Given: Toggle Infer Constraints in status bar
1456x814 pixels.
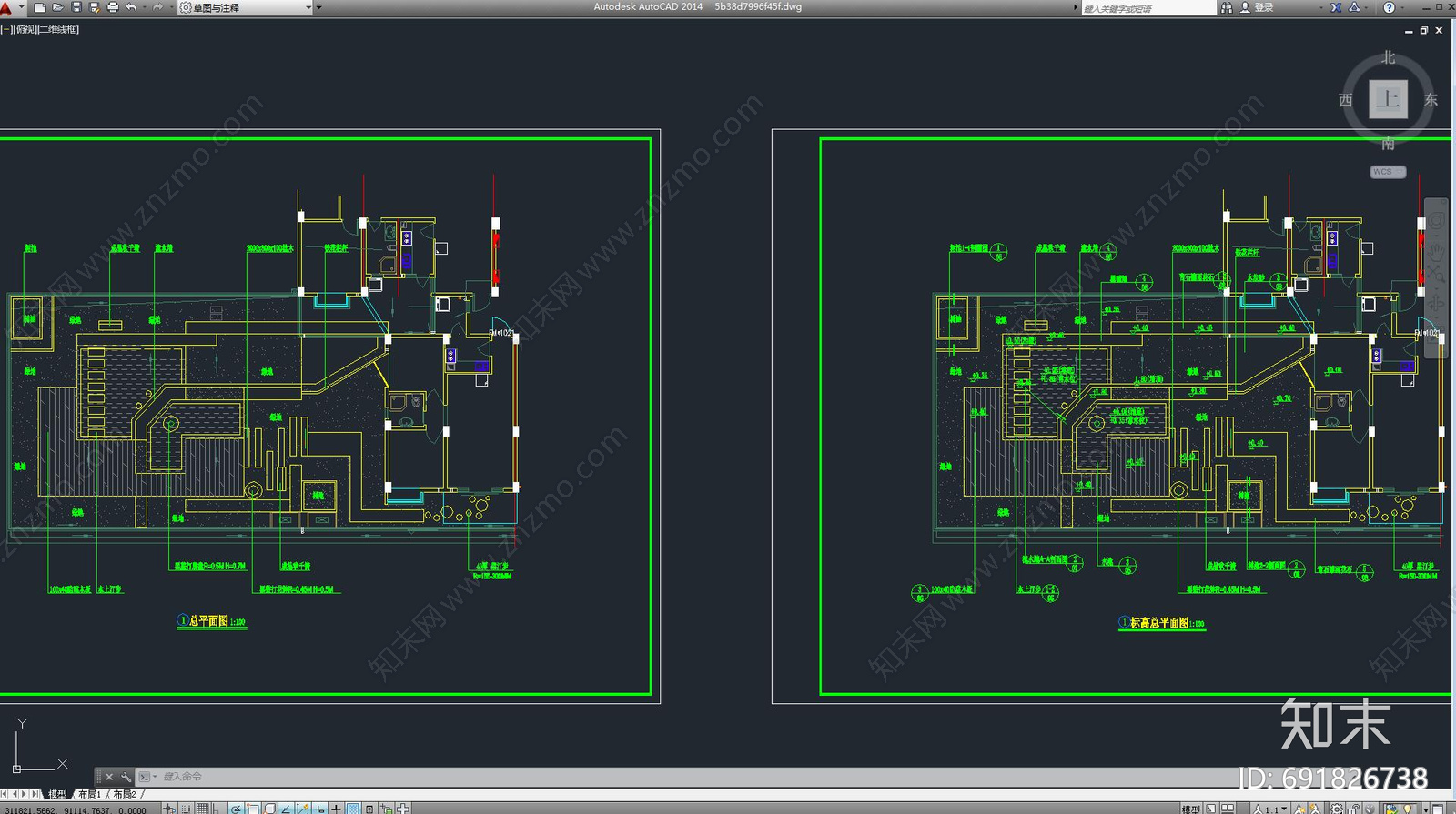Looking at the screenshot, I should click(x=169, y=809).
